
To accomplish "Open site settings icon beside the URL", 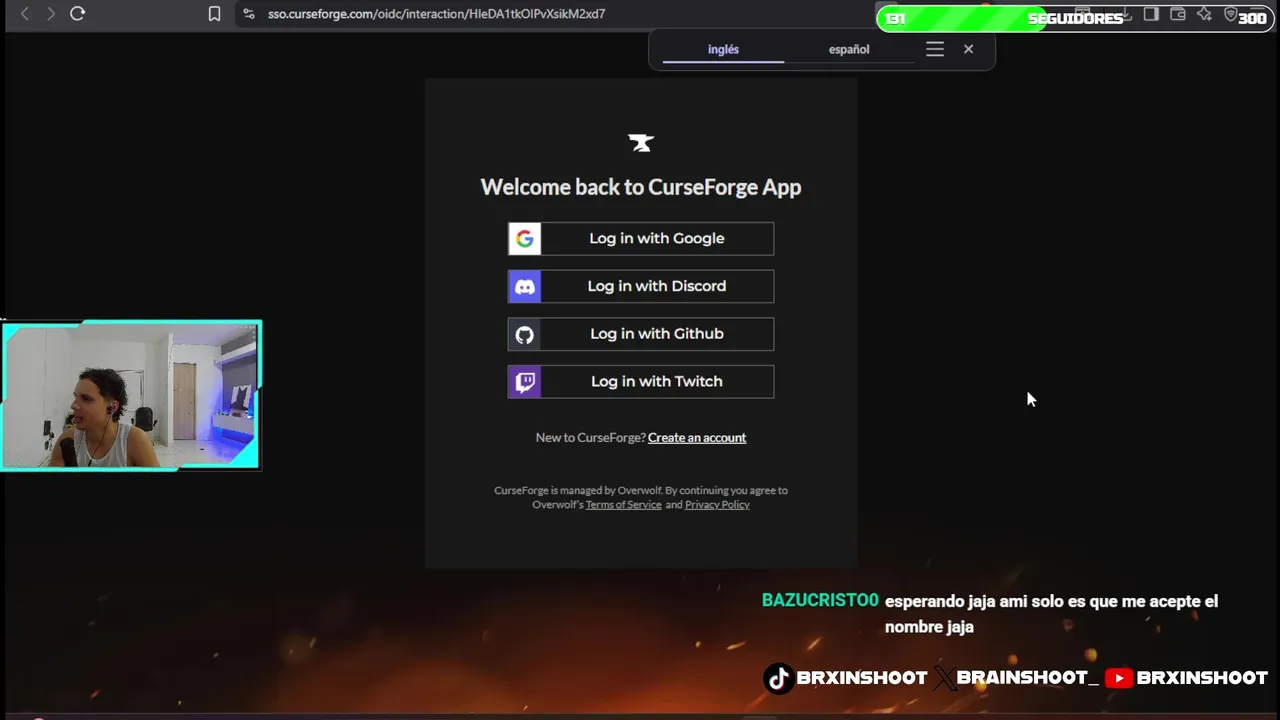I will (x=249, y=14).
